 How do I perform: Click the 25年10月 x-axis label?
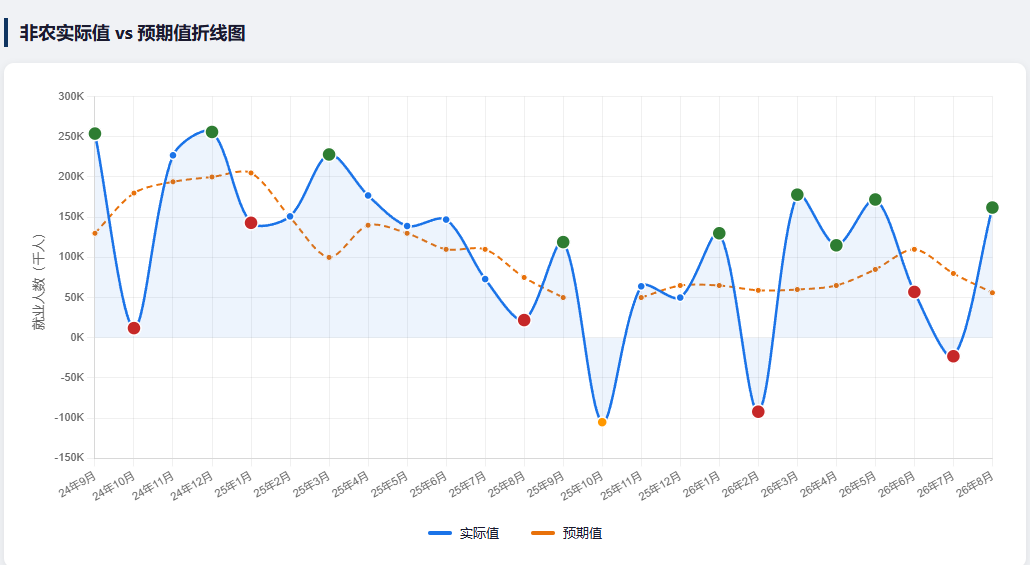pos(582,486)
